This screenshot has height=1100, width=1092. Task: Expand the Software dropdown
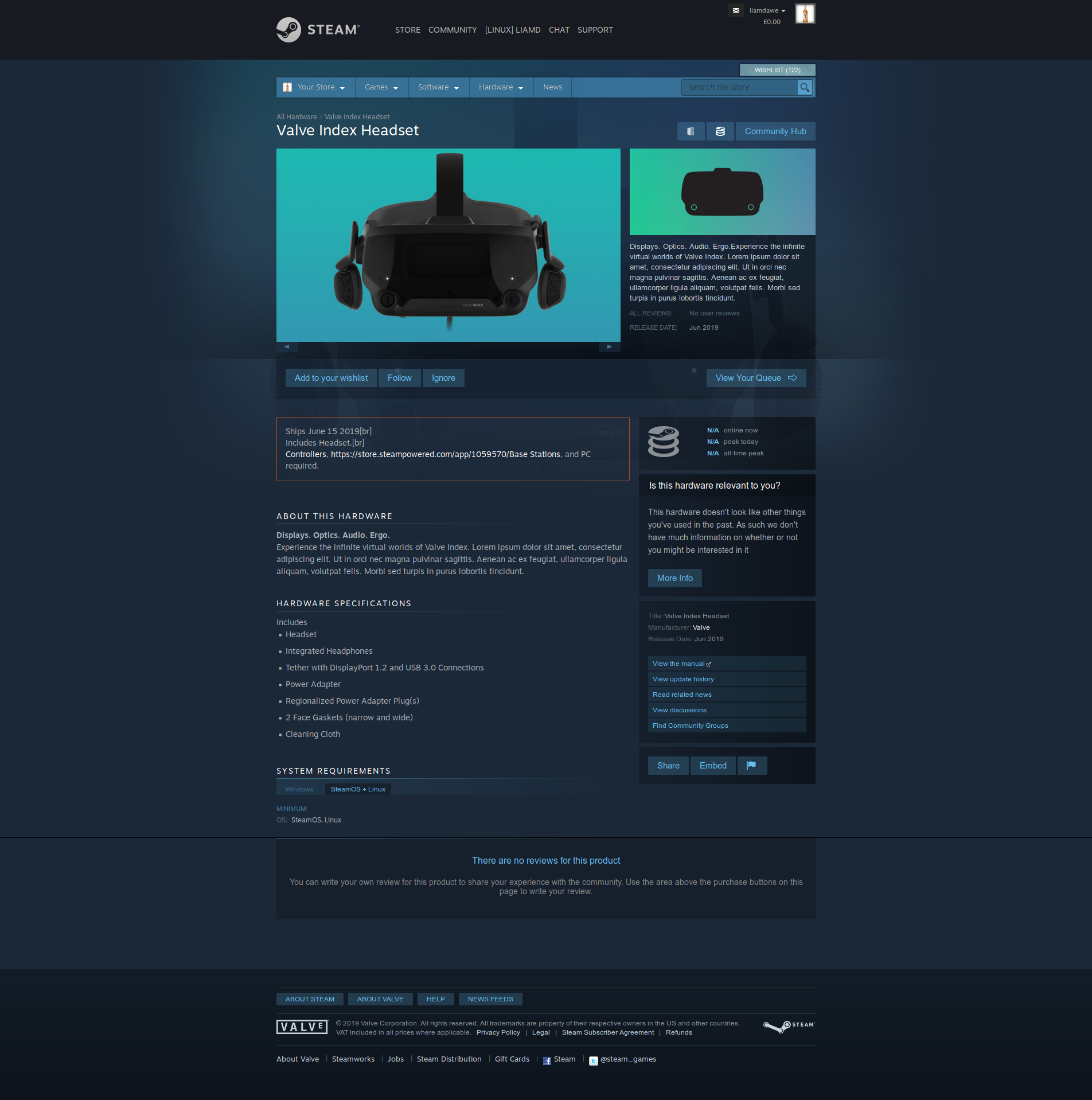click(439, 87)
